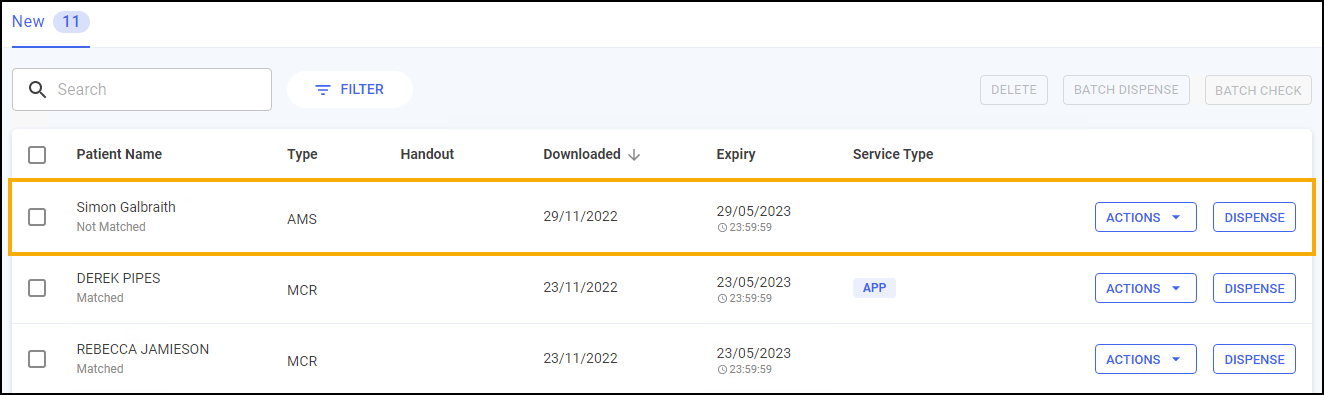Dispense Simon Galbraith's prescription
Screen dimensions: 1324x395
coord(1254,217)
